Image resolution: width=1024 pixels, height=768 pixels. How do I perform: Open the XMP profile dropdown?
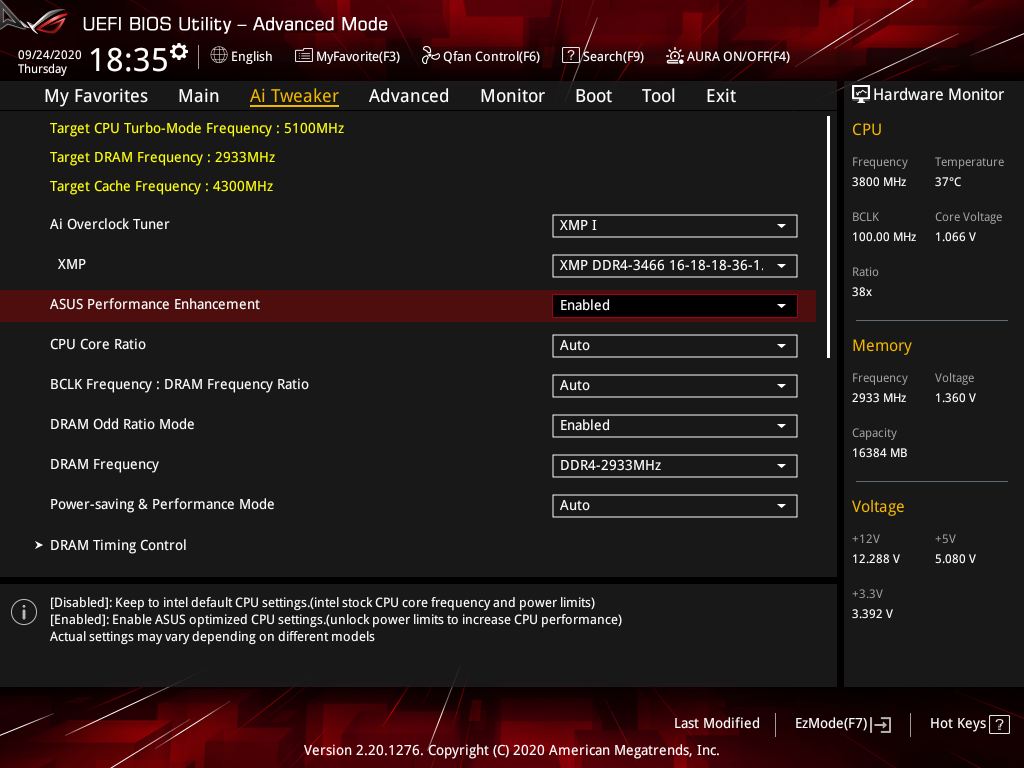click(x=675, y=265)
